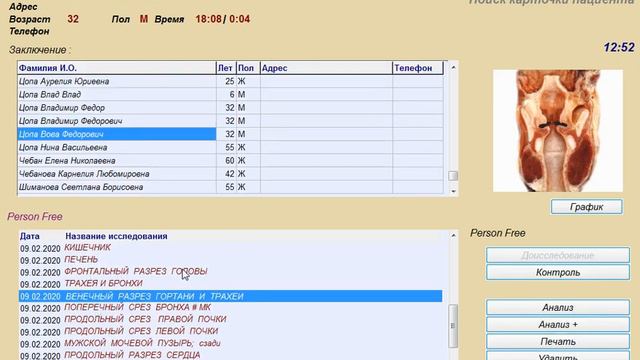Select the ПЕЧЕНЬ research entry
The height and width of the screenshot is (360, 640).
[231, 260]
